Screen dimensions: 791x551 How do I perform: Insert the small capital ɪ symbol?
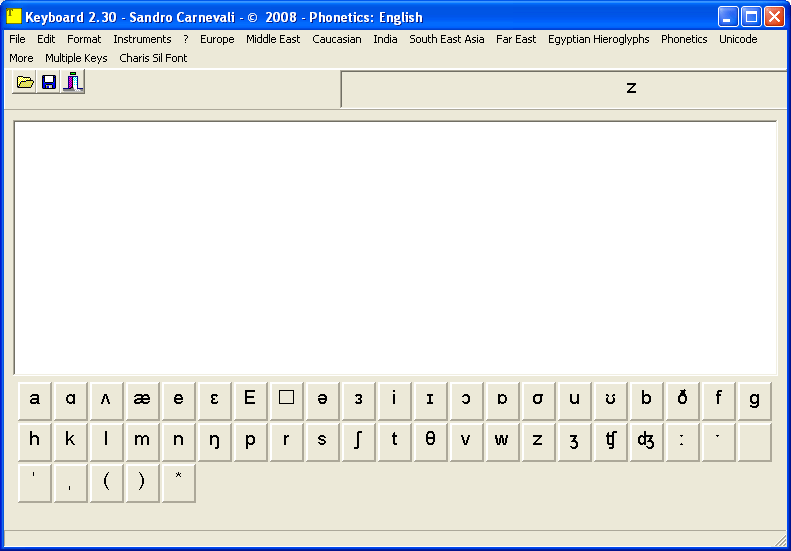[430, 401]
